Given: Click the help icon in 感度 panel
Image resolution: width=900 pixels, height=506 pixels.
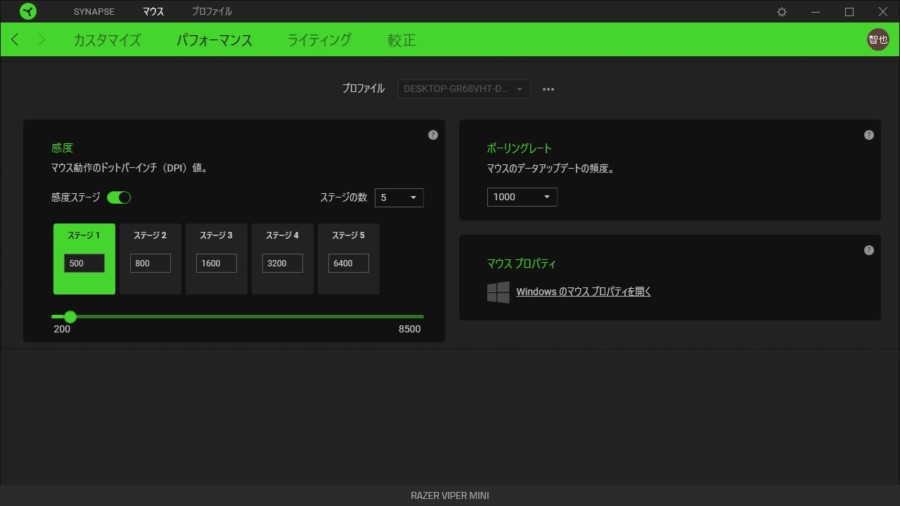Looking at the screenshot, I should [433, 135].
